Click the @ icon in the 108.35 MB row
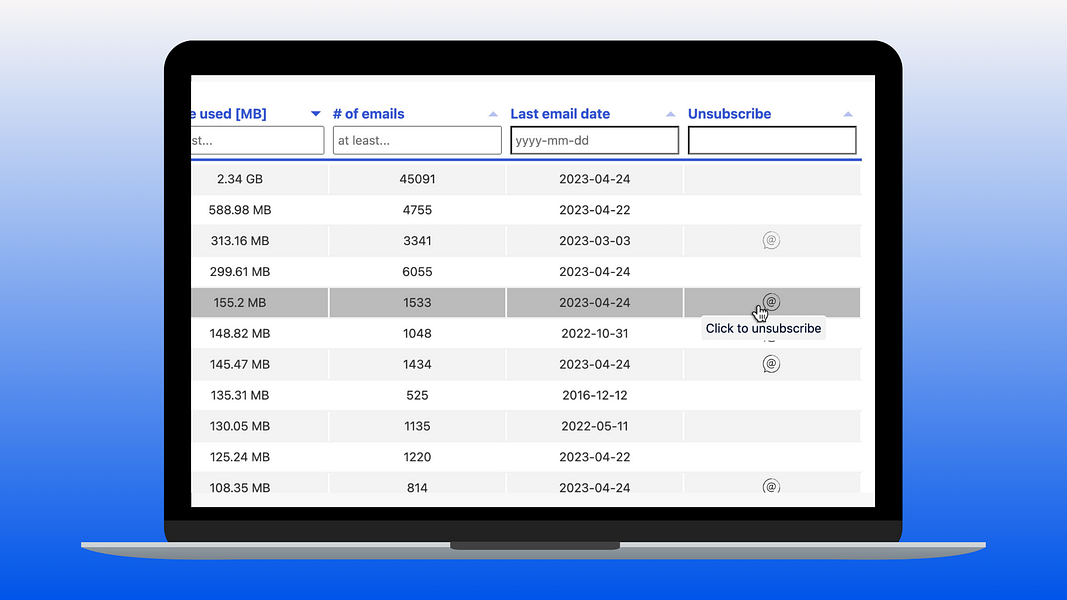 coord(770,486)
